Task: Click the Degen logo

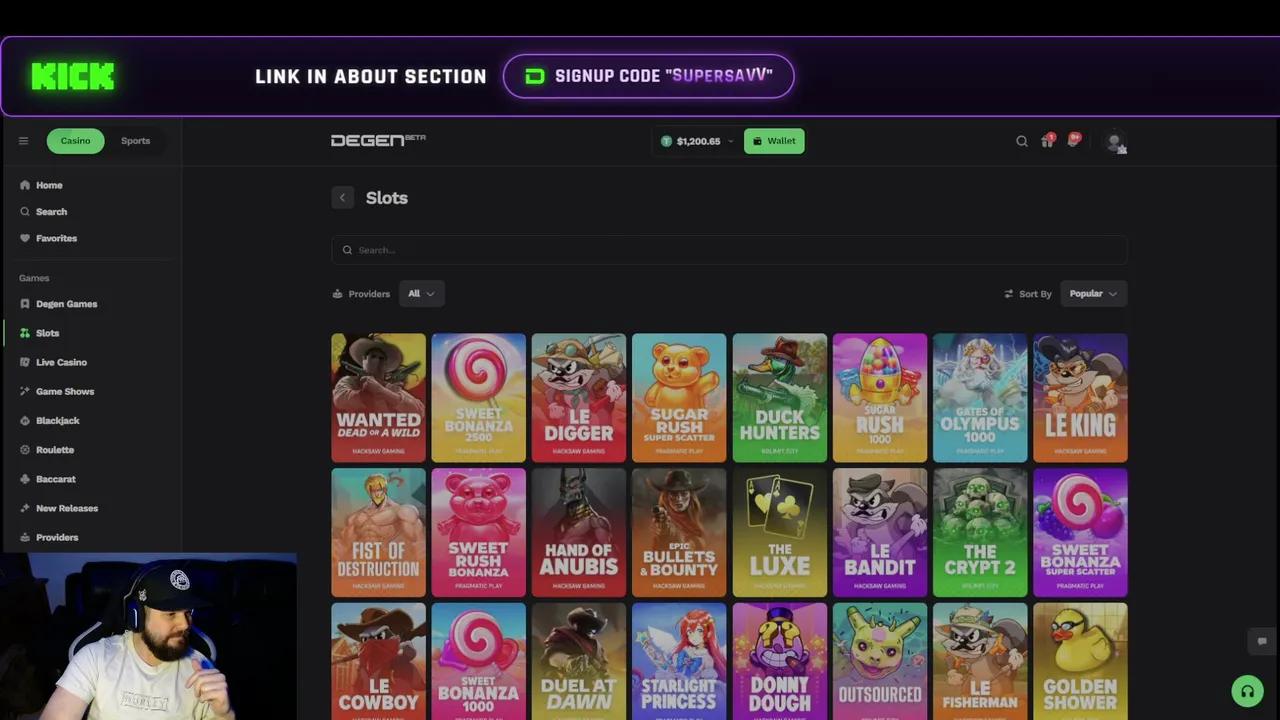Action: click(378, 140)
